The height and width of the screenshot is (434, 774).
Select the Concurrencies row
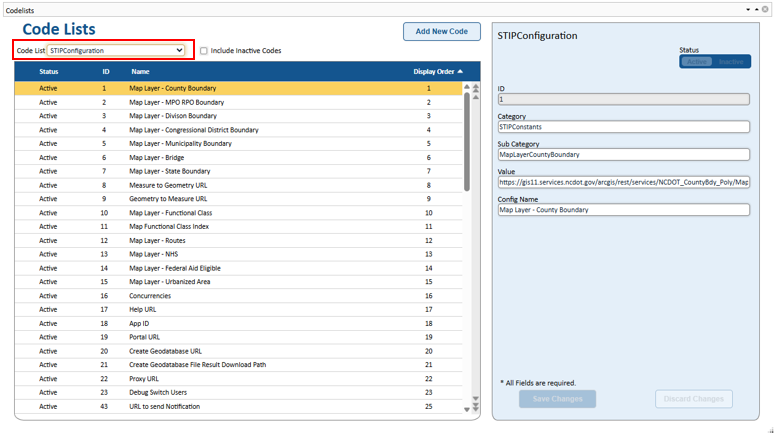(238, 296)
